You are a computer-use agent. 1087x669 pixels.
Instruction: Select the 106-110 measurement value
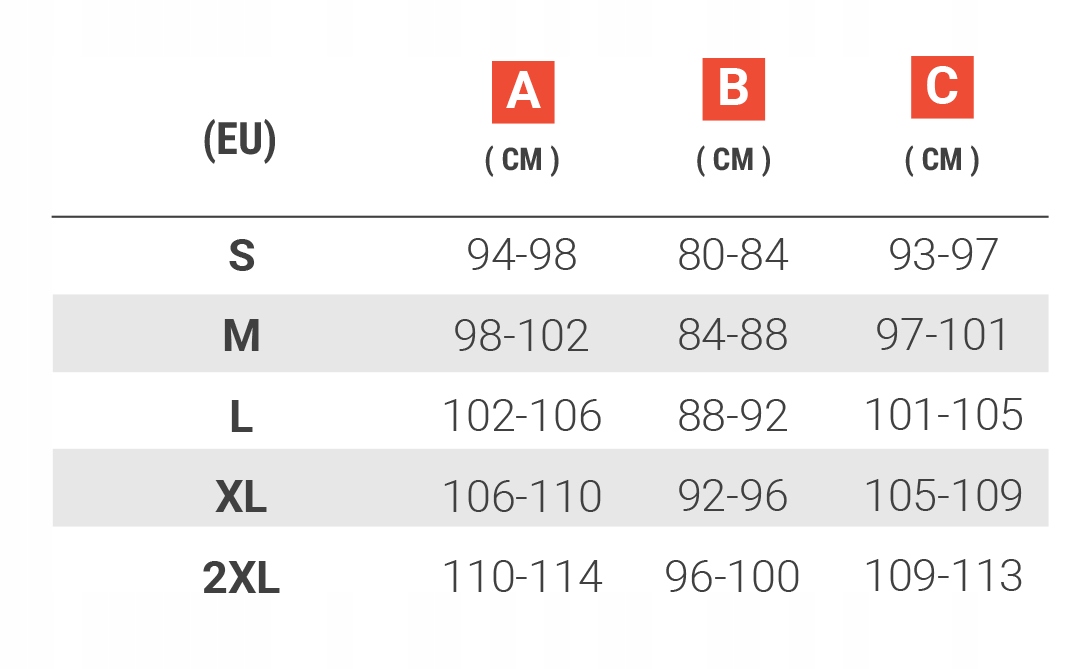522,496
